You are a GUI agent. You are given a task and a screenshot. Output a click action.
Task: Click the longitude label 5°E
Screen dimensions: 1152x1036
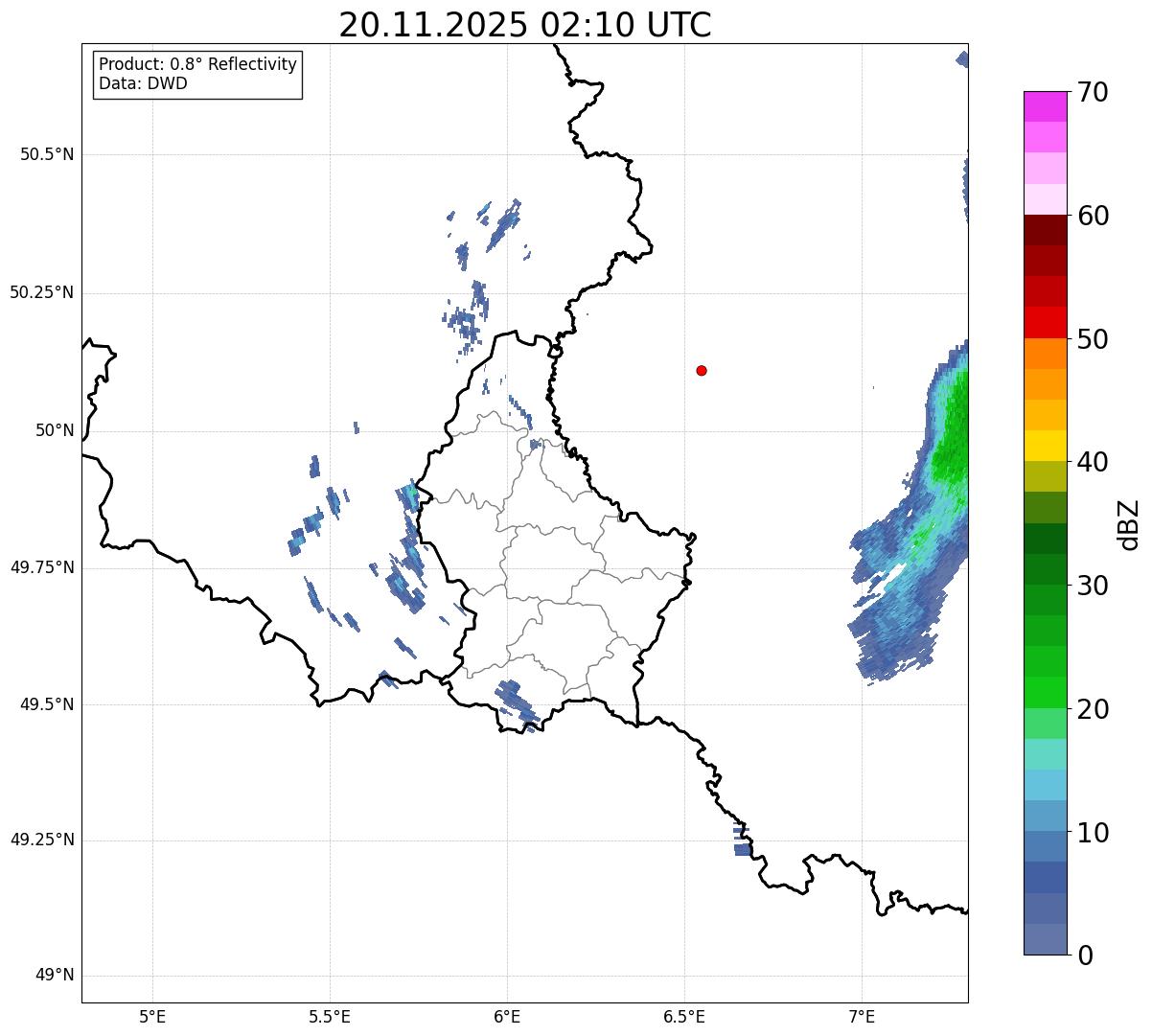pos(152,1017)
